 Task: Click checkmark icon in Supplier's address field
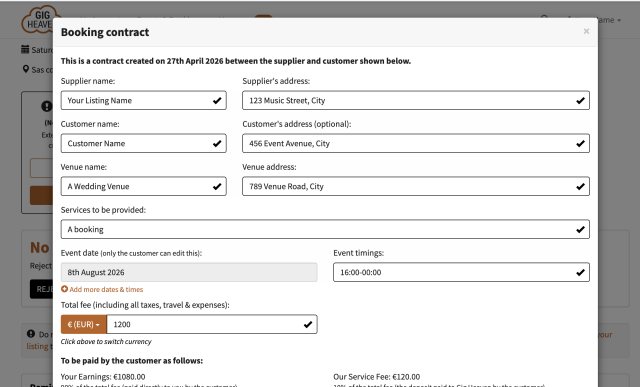pos(580,100)
